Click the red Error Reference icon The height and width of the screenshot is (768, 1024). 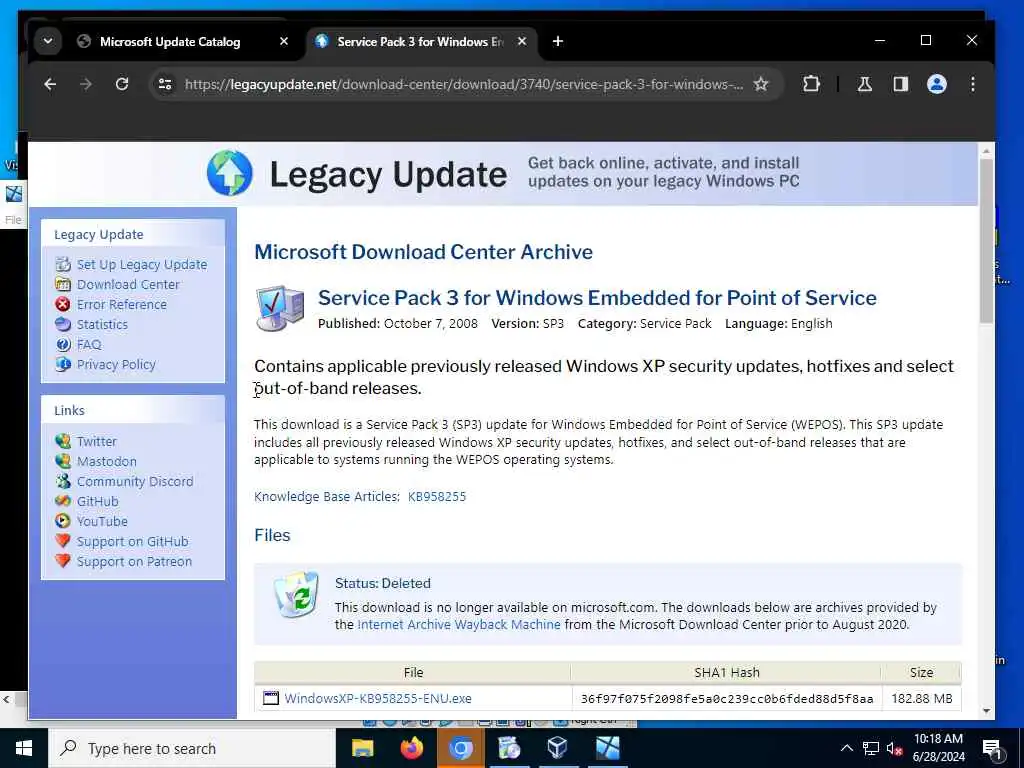click(63, 304)
